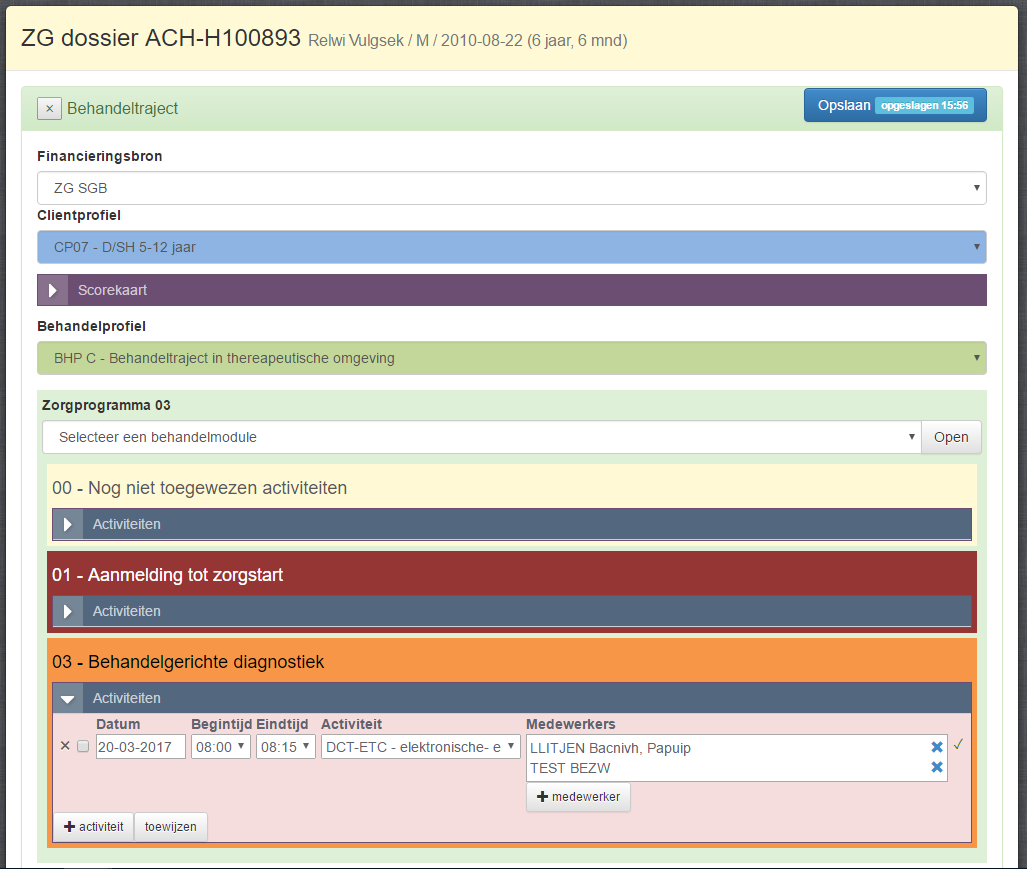Image resolution: width=1027 pixels, height=869 pixels.
Task: Change the Eindtijd 08:15 dropdown
Action: pyautogui.click(x=285, y=747)
